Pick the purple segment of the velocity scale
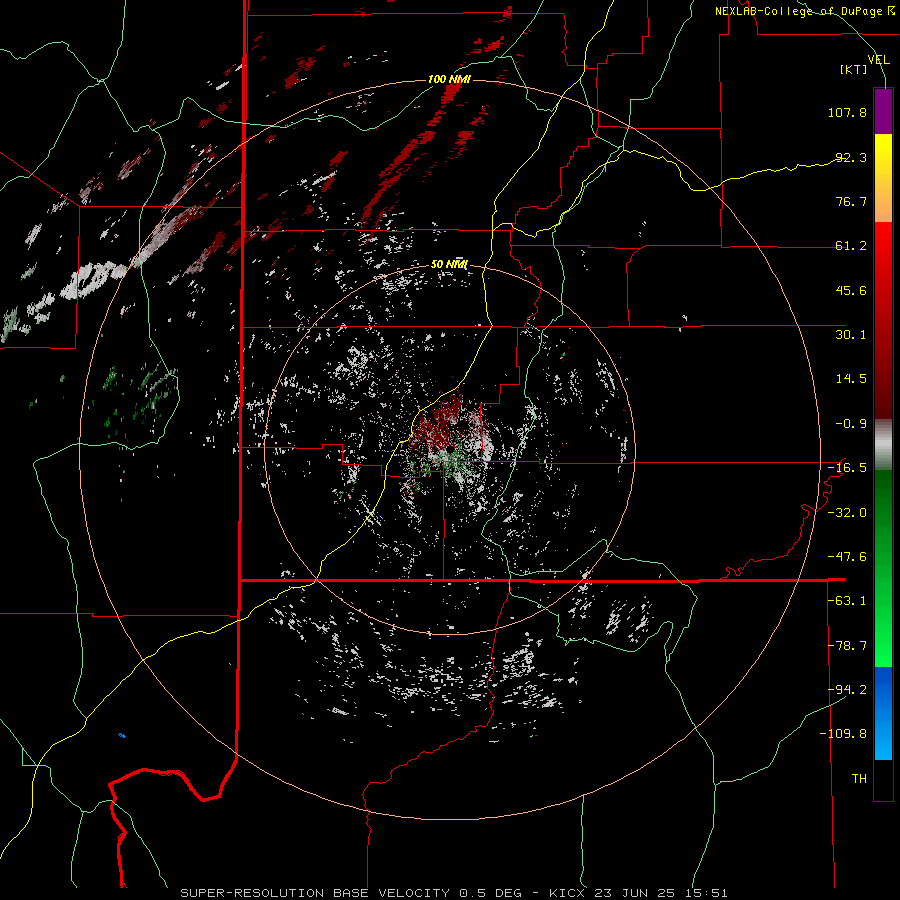Viewport: 900px width, 900px height. pos(883,111)
